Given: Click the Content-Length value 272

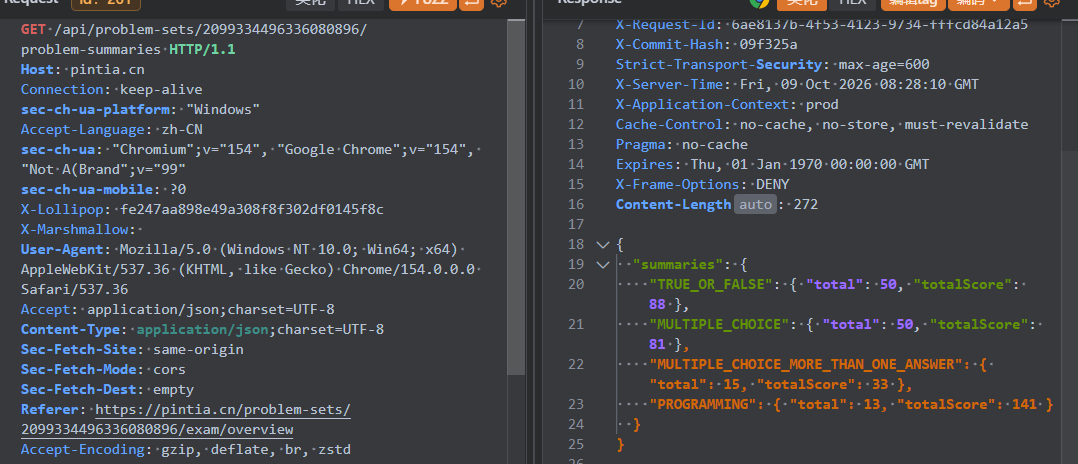Looking at the screenshot, I should [x=806, y=205].
